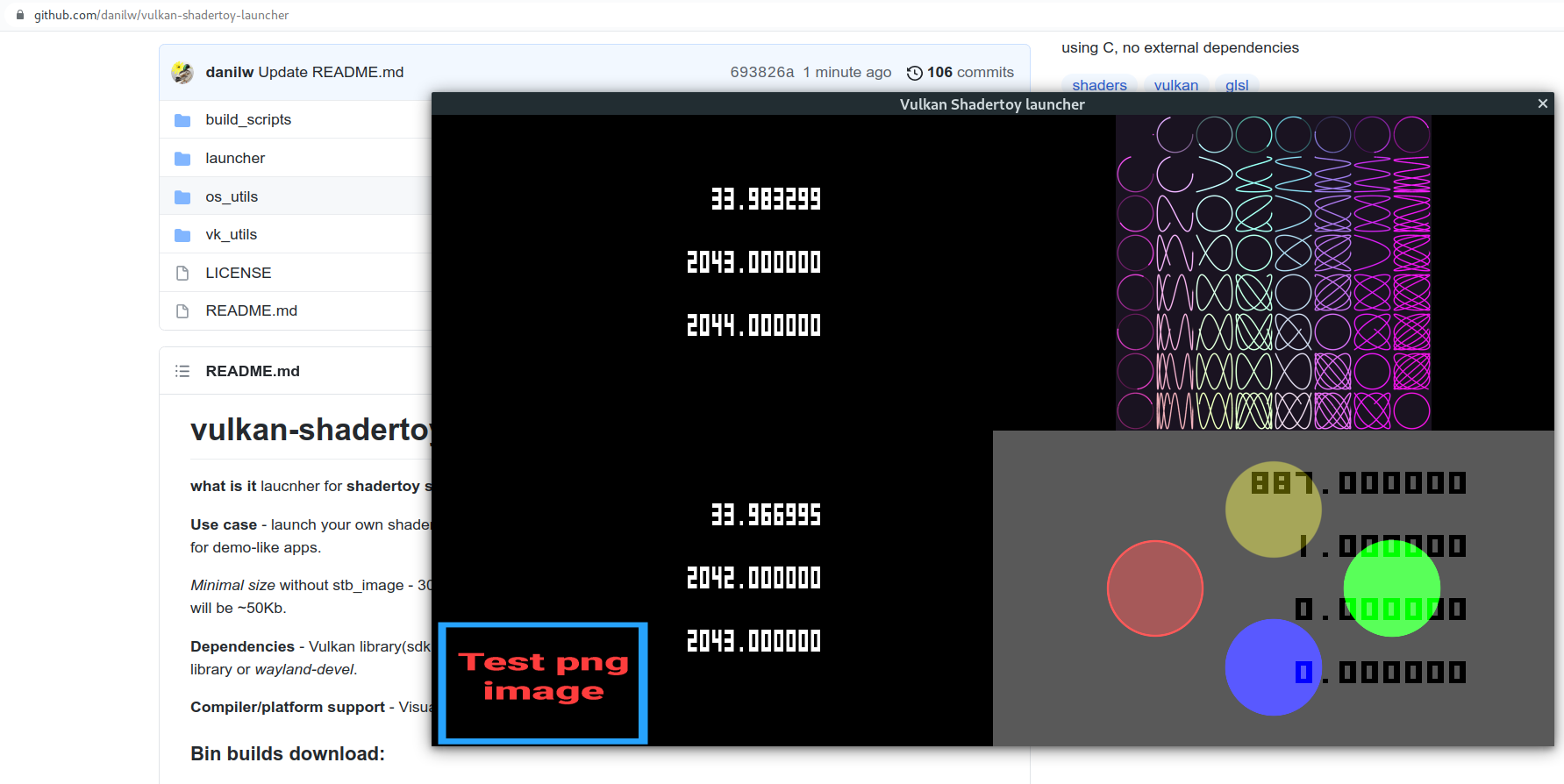The height and width of the screenshot is (784, 1564).
Task: Open the 'Update README.md' commit message
Action: [332, 72]
